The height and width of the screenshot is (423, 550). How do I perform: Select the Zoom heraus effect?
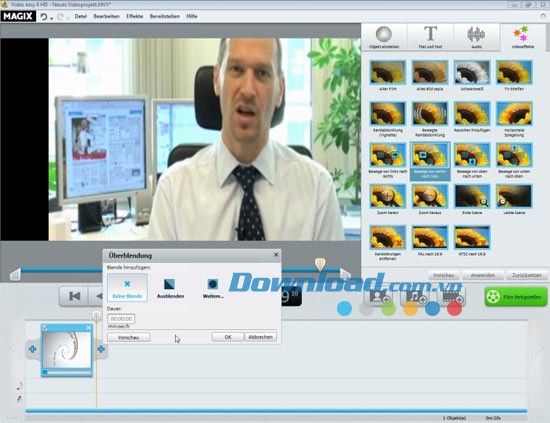[x=430, y=199]
